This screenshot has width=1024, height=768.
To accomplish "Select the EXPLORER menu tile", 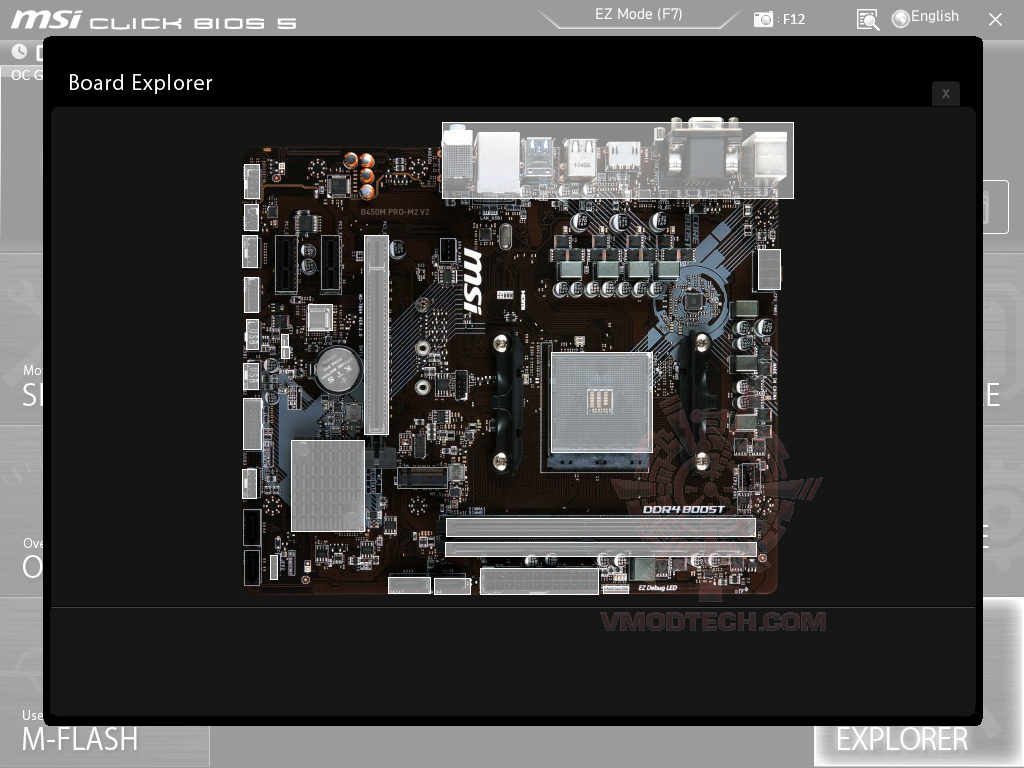I will (x=899, y=739).
